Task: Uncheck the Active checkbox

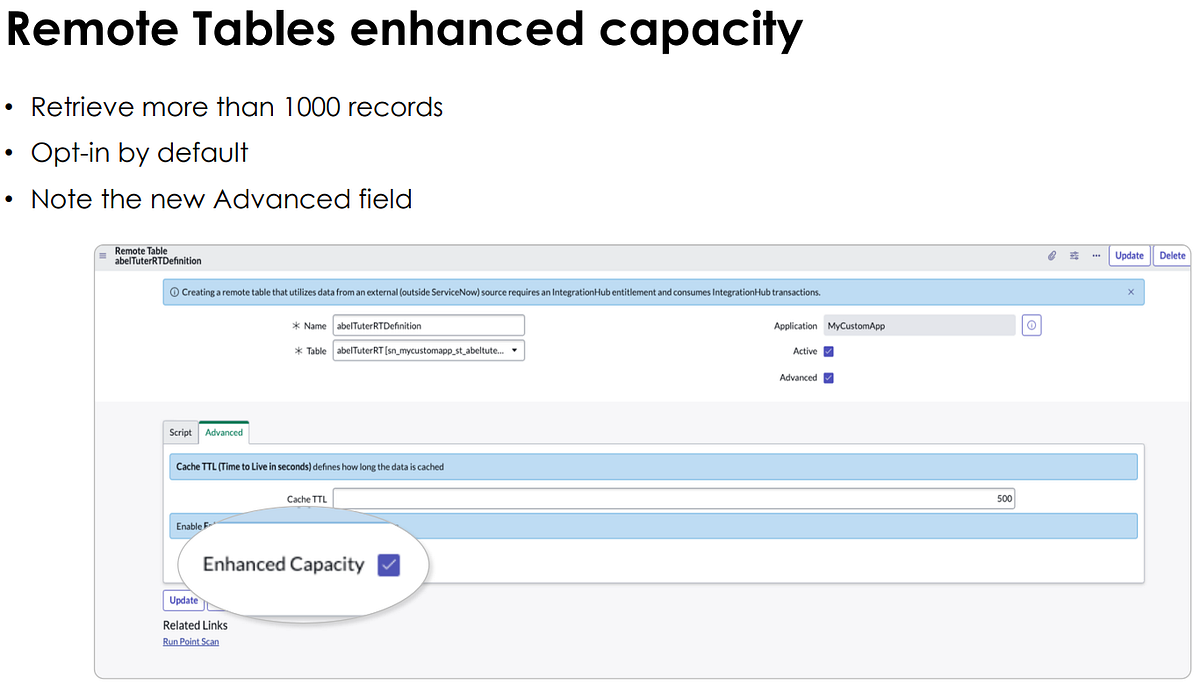Action: (827, 351)
